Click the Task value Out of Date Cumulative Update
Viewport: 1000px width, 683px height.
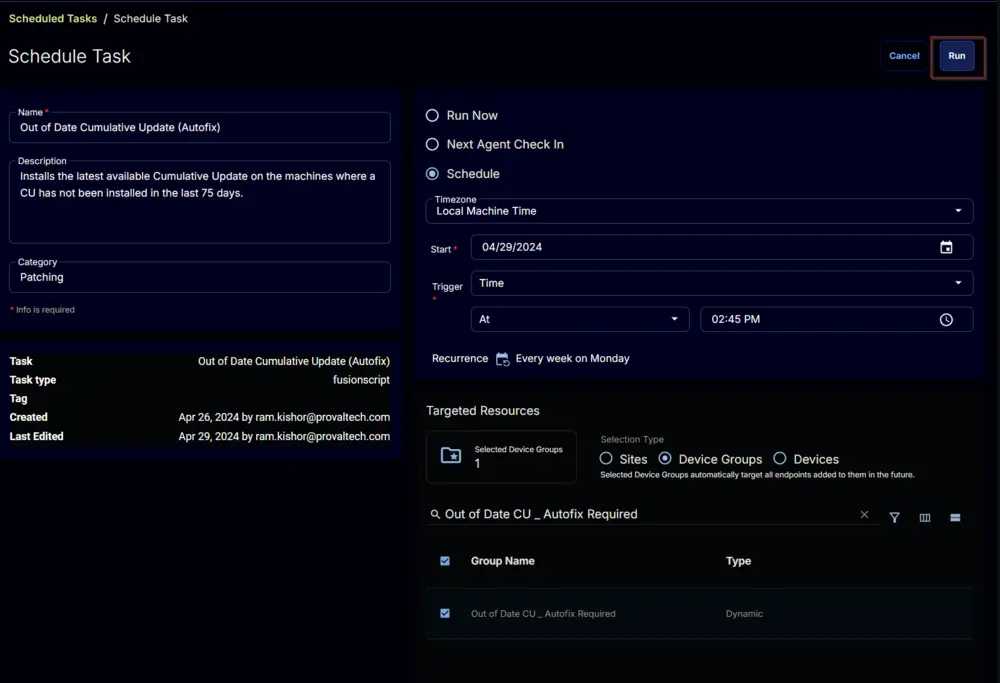293,361
